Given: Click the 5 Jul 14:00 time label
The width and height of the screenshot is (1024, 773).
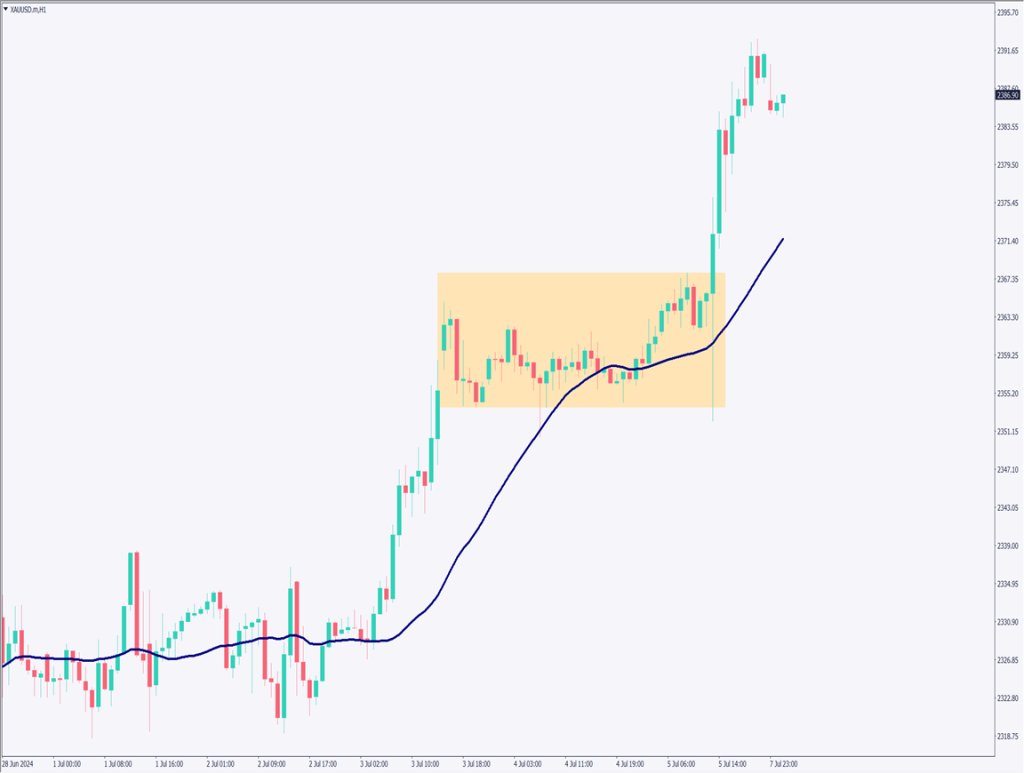Looking at the screenshot, I should 734,763.
